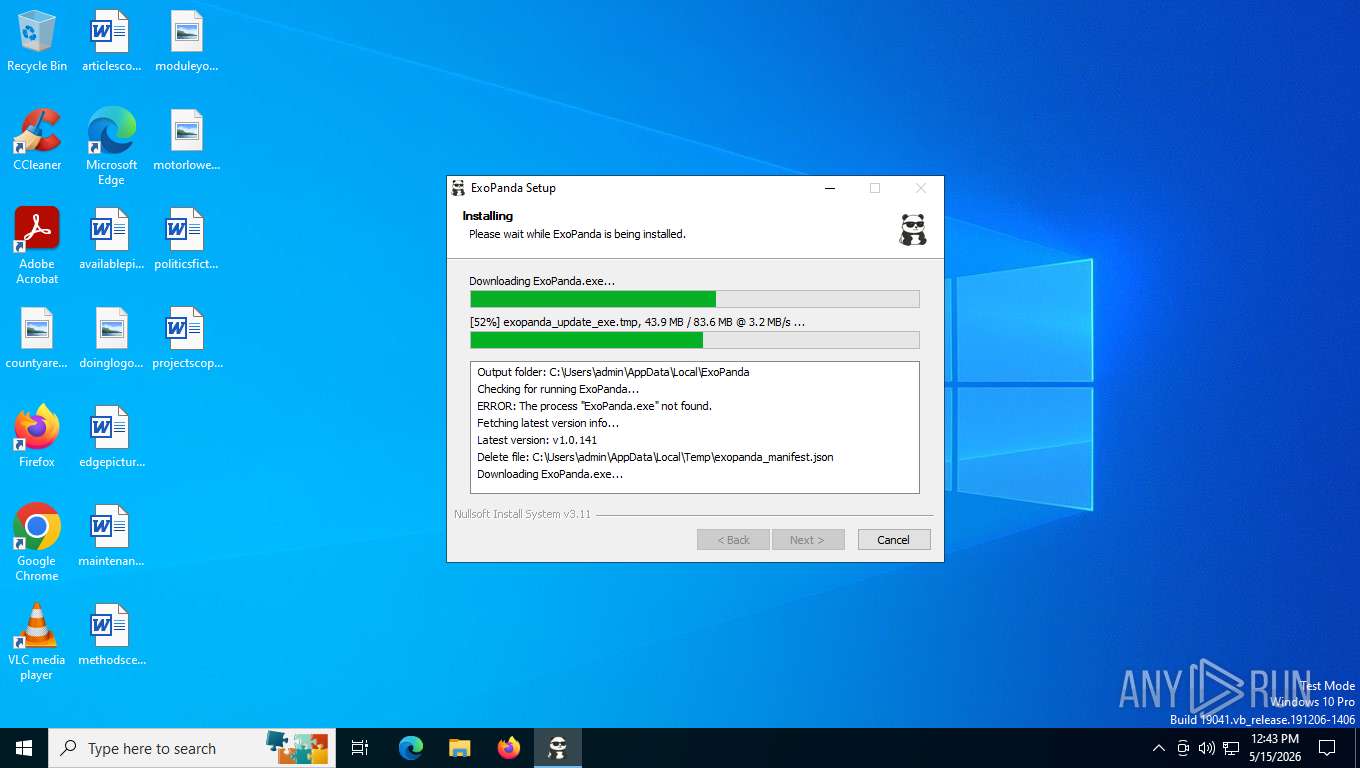The image size is (1360, 768).
Task: Select the 'Fetching latest version info...' log line
Action: pos(548,423)
